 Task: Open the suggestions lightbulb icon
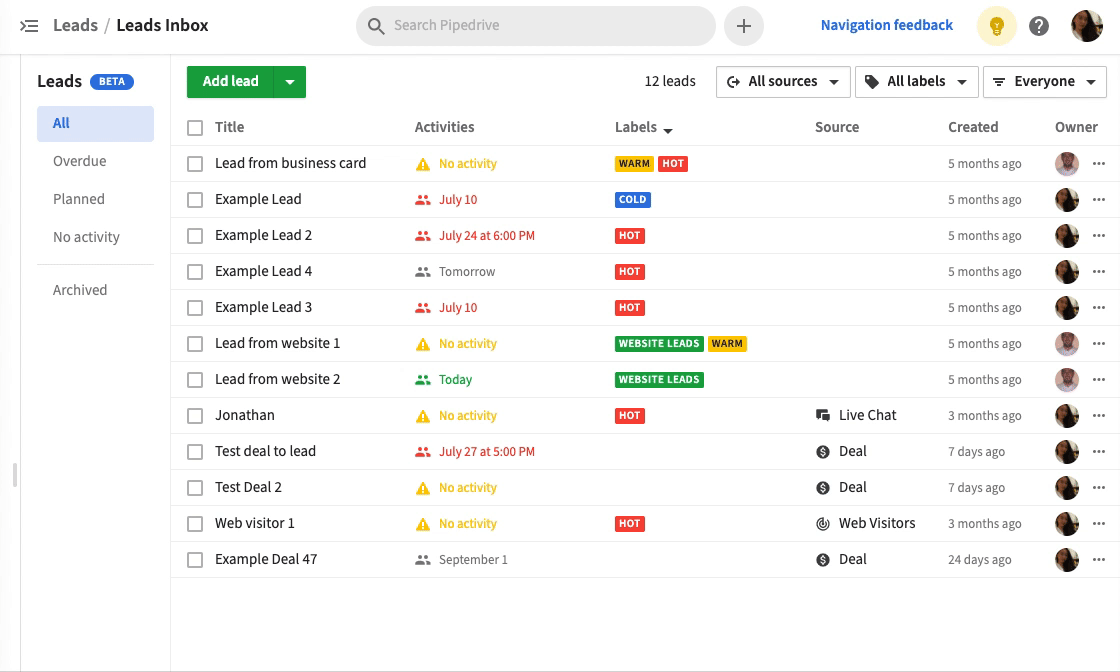point(996,25)
